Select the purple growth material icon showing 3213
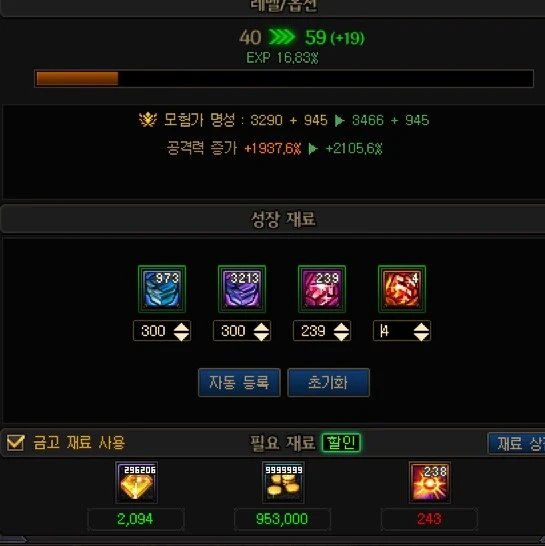This screenshot has width=545, height=546. [242, 289]
